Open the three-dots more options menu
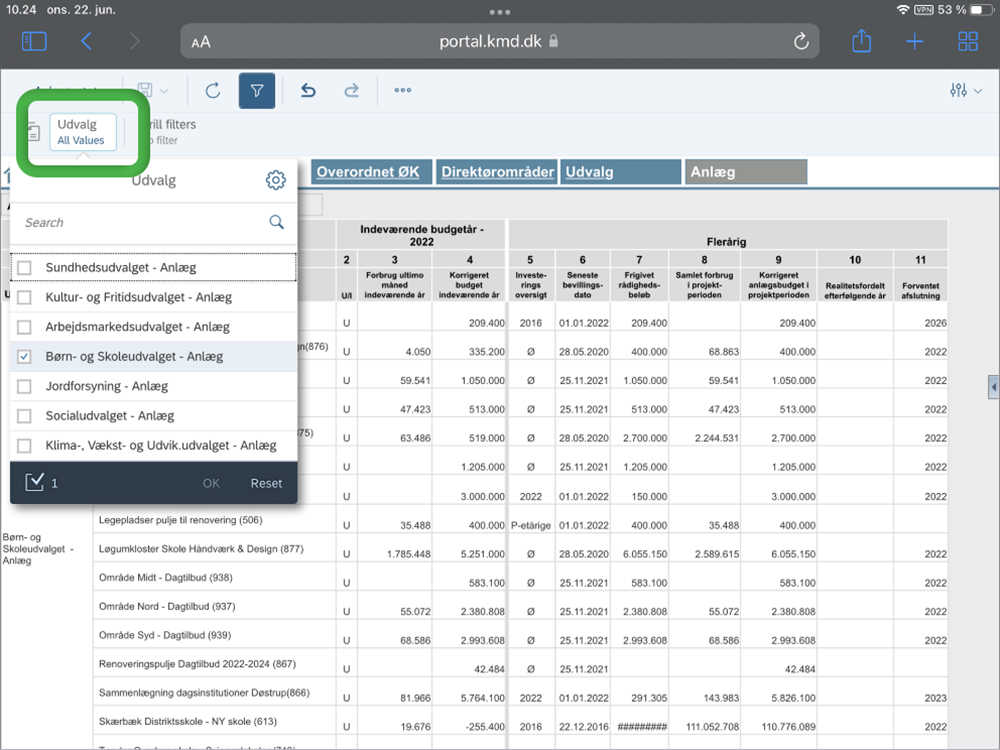The width and height of the screenshot is (1000, 750). click(x=403, y=91)
